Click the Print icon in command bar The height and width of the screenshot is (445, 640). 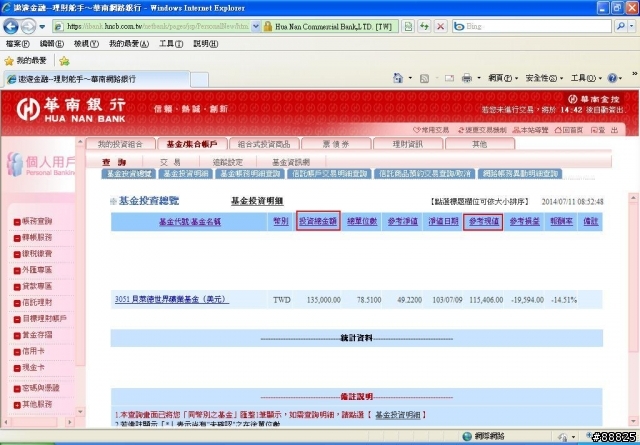point(467,78)
